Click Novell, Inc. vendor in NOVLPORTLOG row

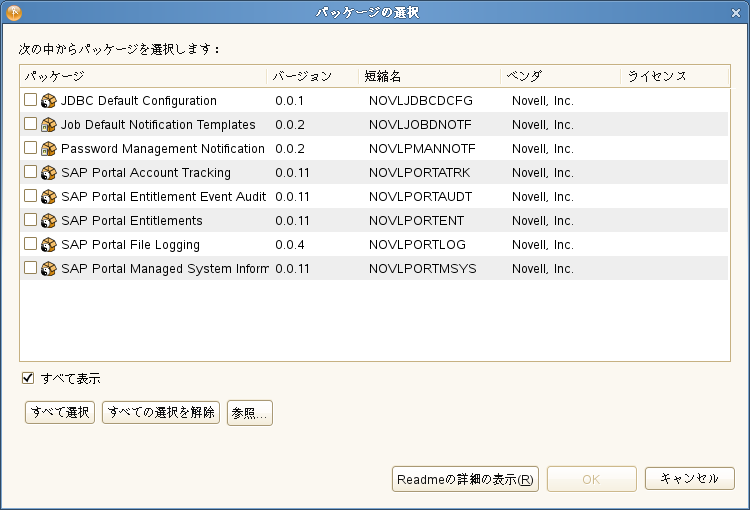click(x=543, y=244)
